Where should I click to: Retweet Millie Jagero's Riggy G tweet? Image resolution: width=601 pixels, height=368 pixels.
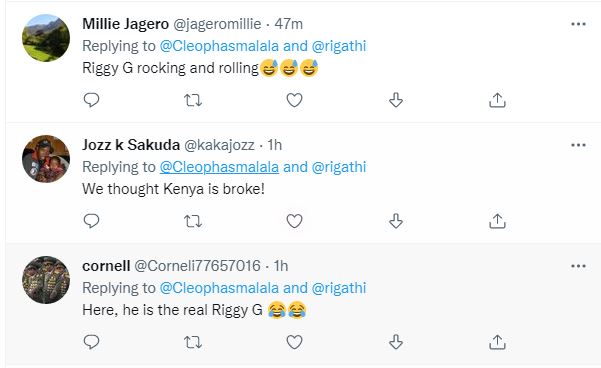[x=193, y=100]
